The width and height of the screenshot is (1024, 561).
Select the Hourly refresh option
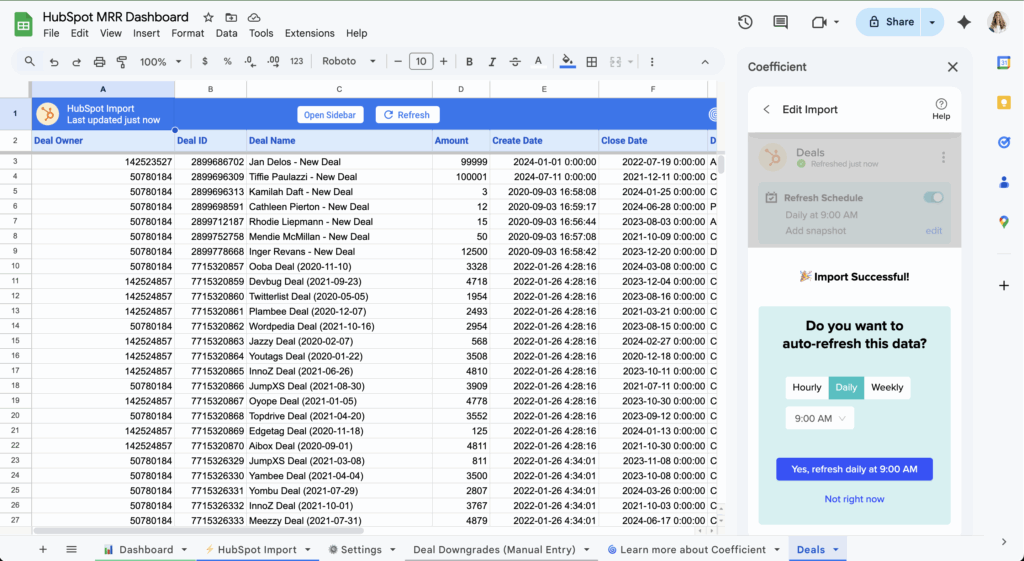click(807, 387)
